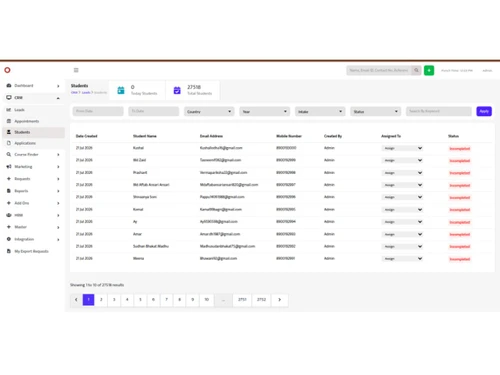Click the Student Name column header
500x375 pixels.
145,136
